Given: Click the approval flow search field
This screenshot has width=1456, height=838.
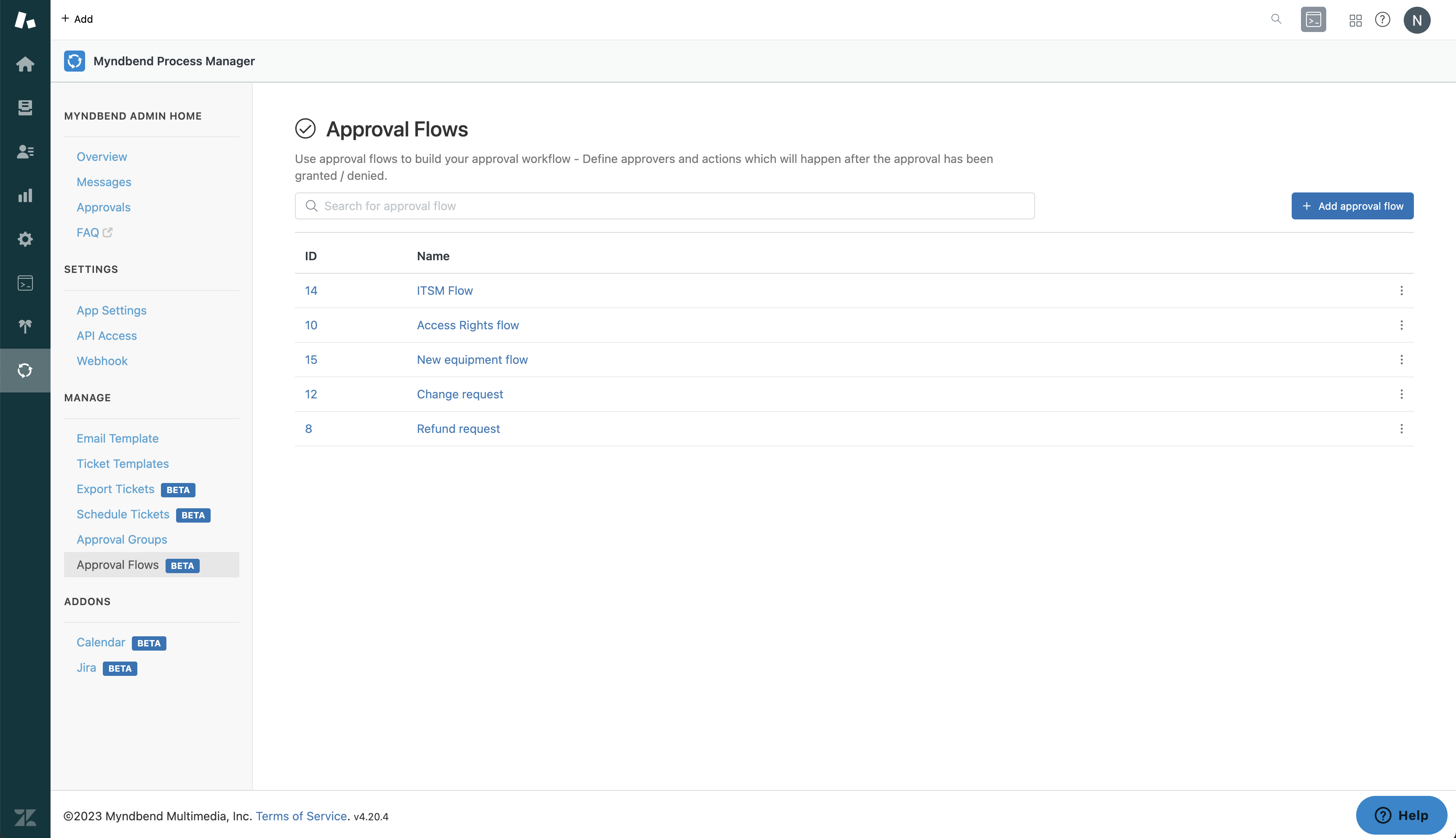Looking at the screenshot, I should pos(664,205).
